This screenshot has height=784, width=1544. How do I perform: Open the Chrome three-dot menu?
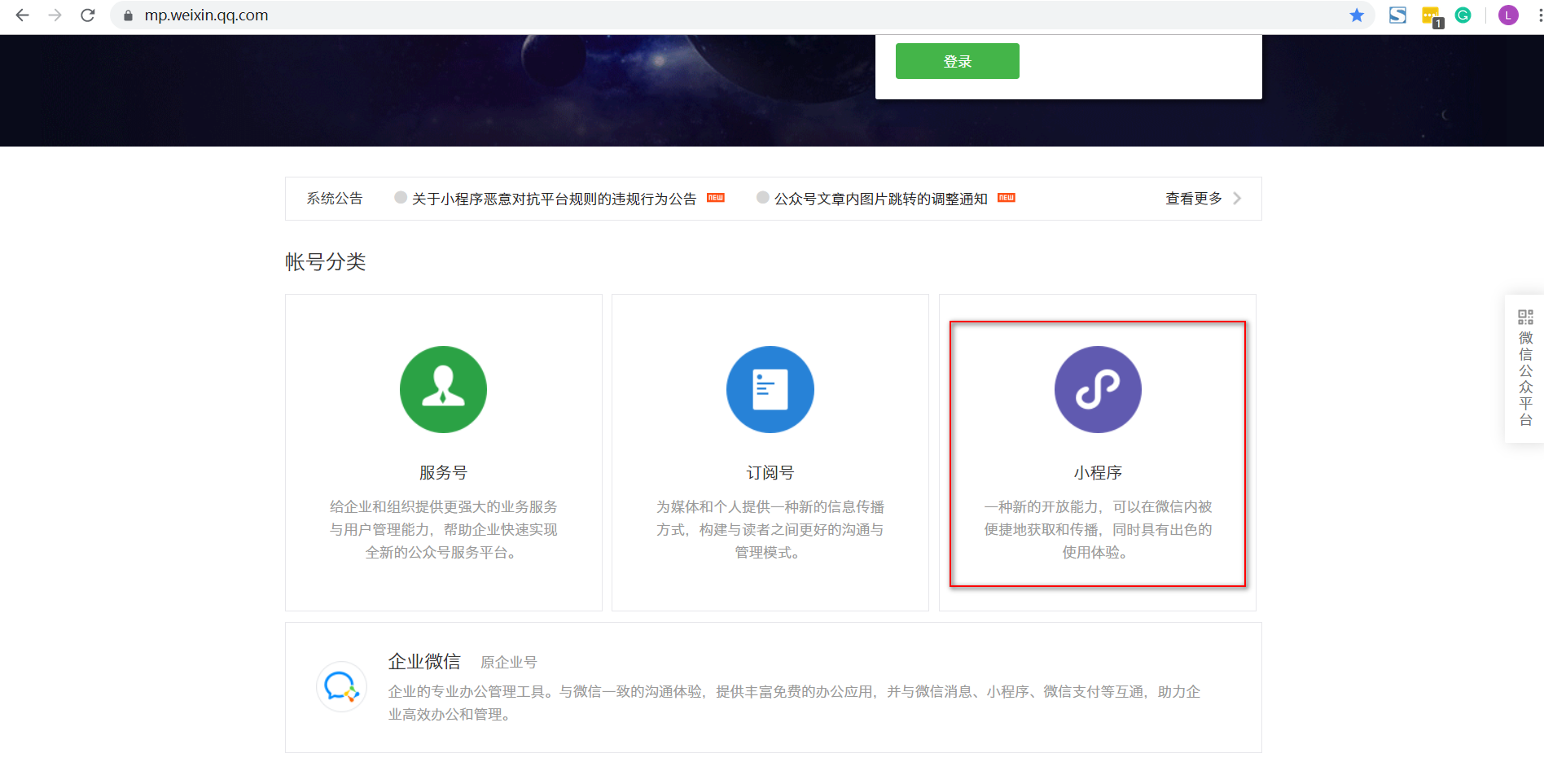(x=1539, y=15)
